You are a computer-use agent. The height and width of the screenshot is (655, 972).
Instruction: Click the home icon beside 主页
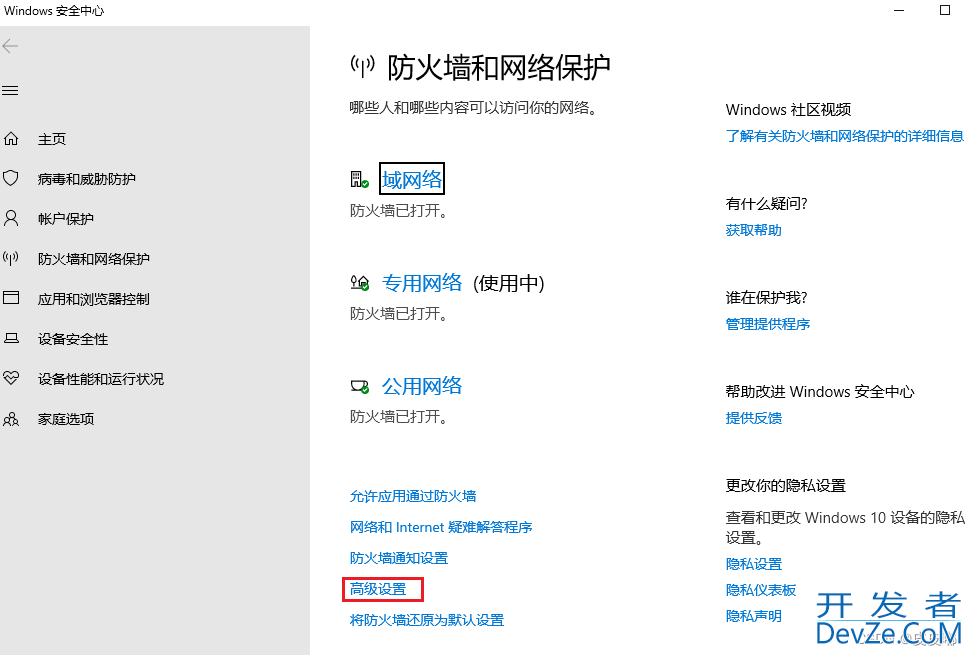(11, 139)
